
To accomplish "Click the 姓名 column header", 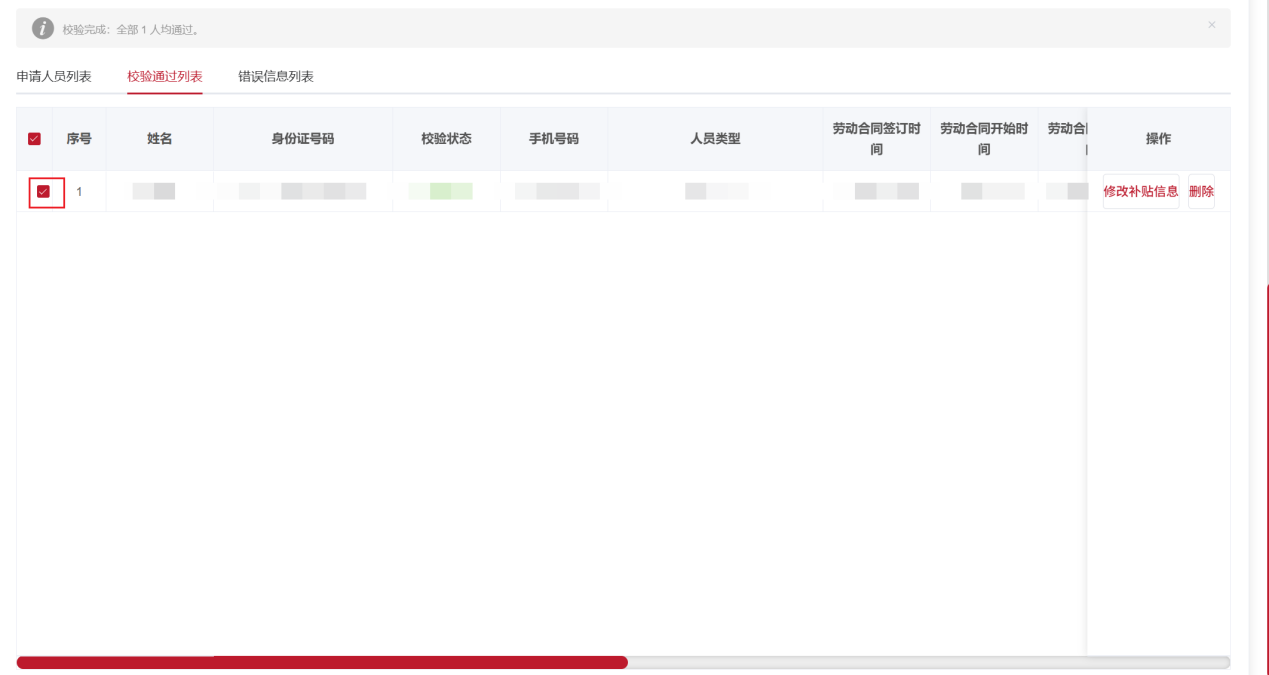I will point(160,139).
